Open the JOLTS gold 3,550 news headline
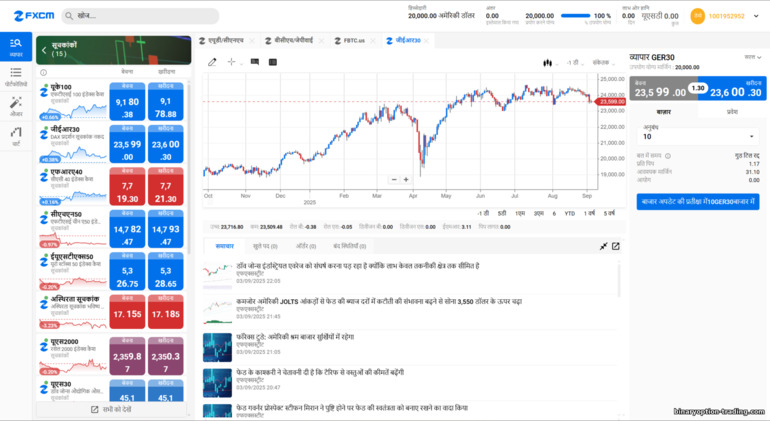The height and width of the screenshot is (421, 770). [x=379, y=302]
